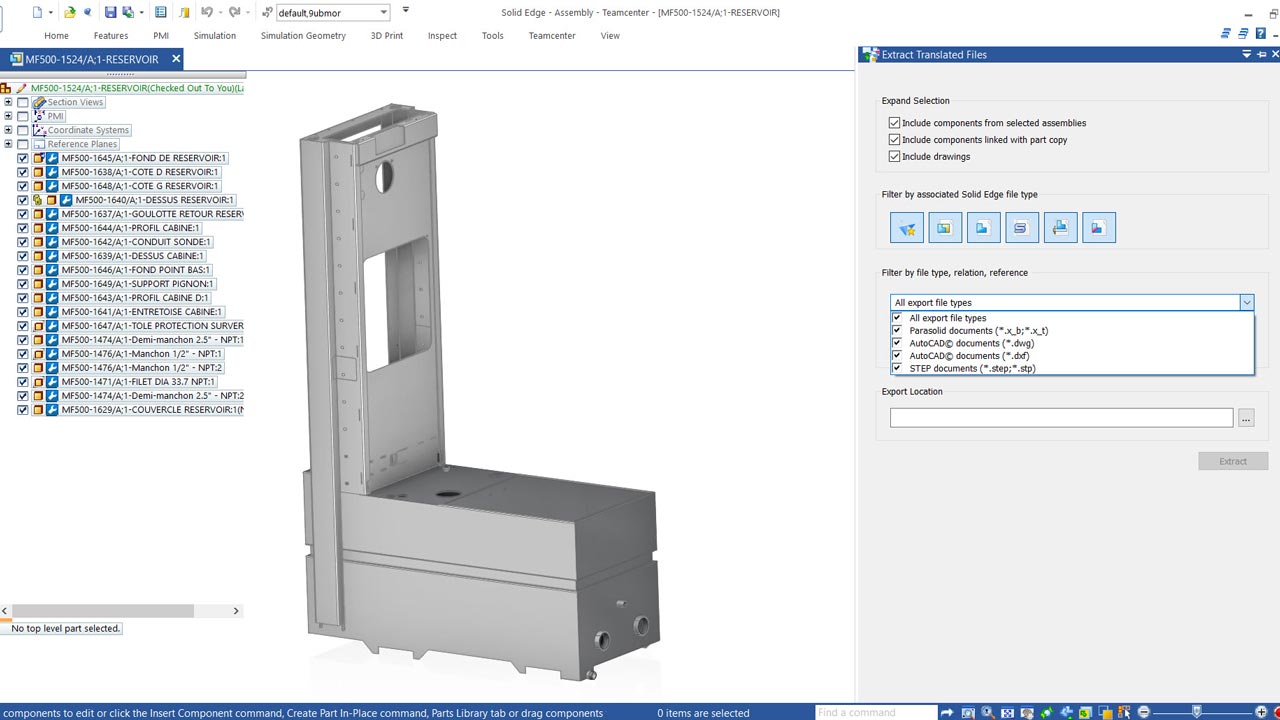Uncheck STEP documents in export file types
This screenshot has height=720, width=1280.
click(x=897, y=368)
